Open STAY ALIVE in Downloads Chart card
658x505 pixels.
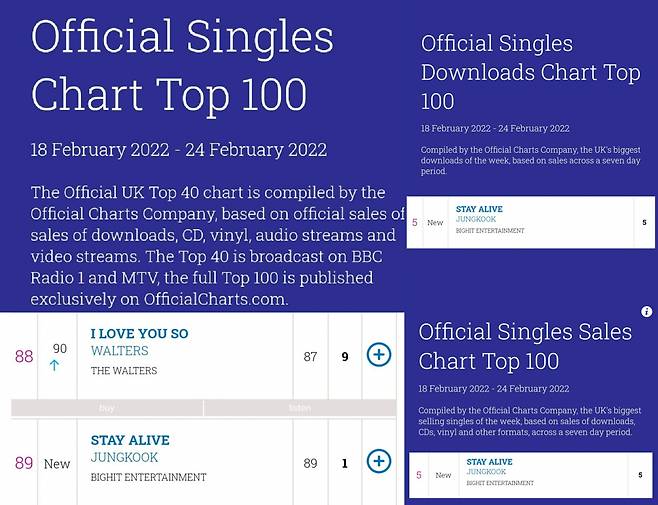click(479, 209)
